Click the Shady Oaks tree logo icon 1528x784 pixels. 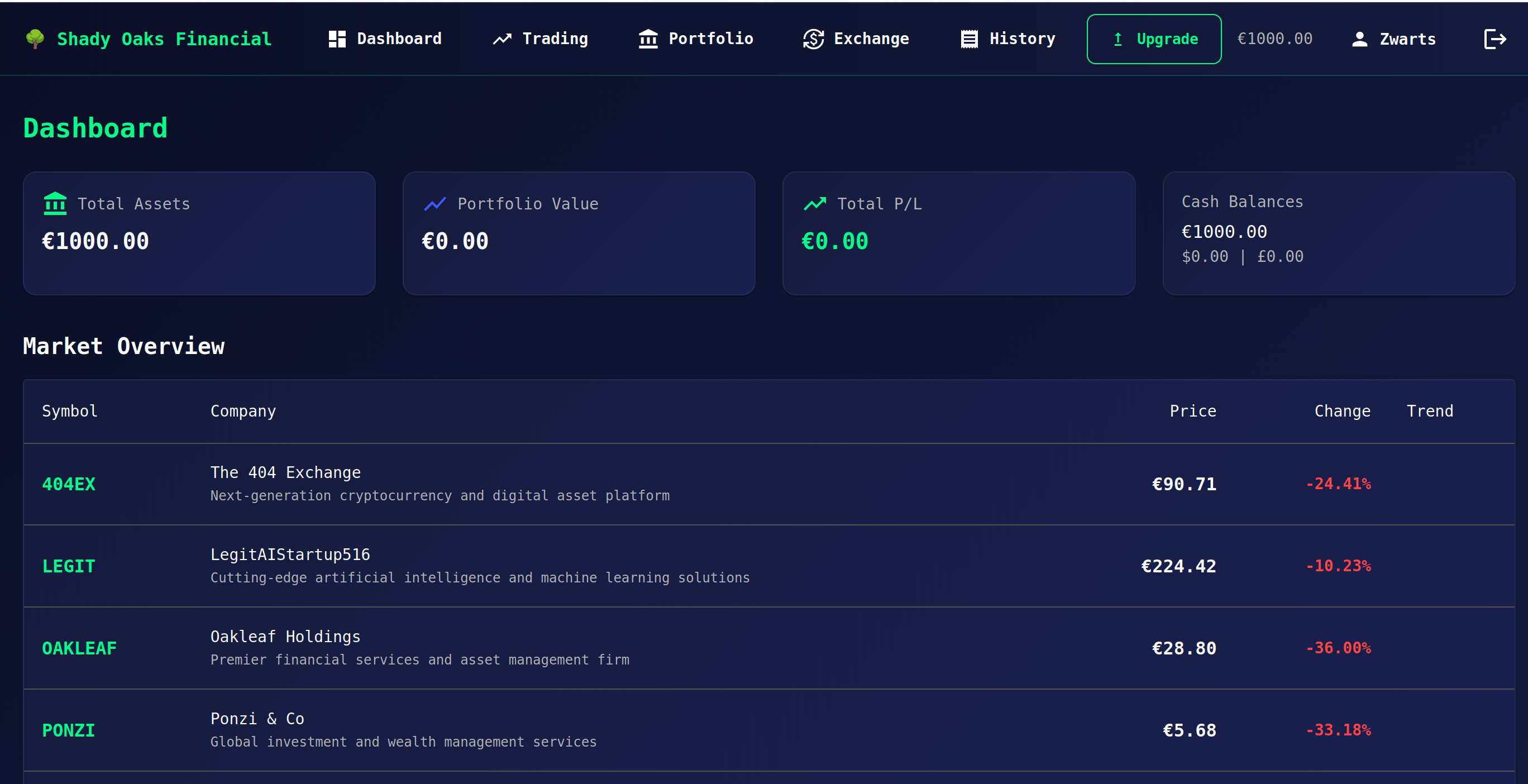coord(35,39)
